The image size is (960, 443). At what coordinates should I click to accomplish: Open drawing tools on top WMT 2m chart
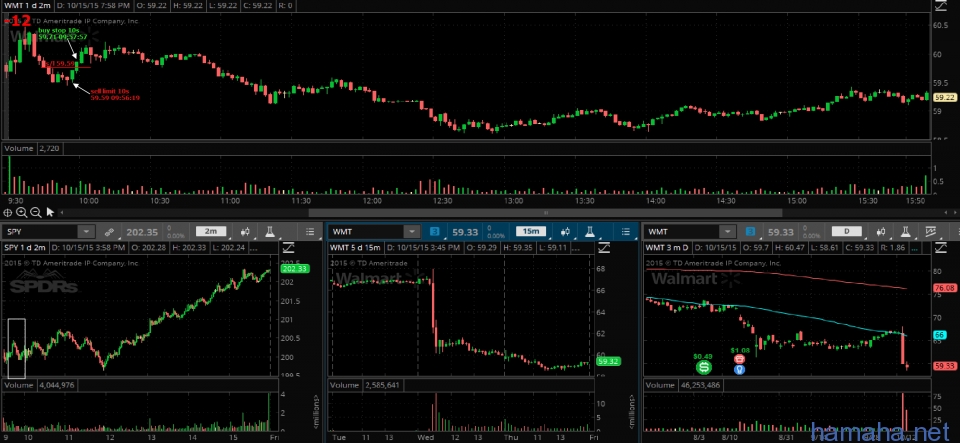click(942, 6)
